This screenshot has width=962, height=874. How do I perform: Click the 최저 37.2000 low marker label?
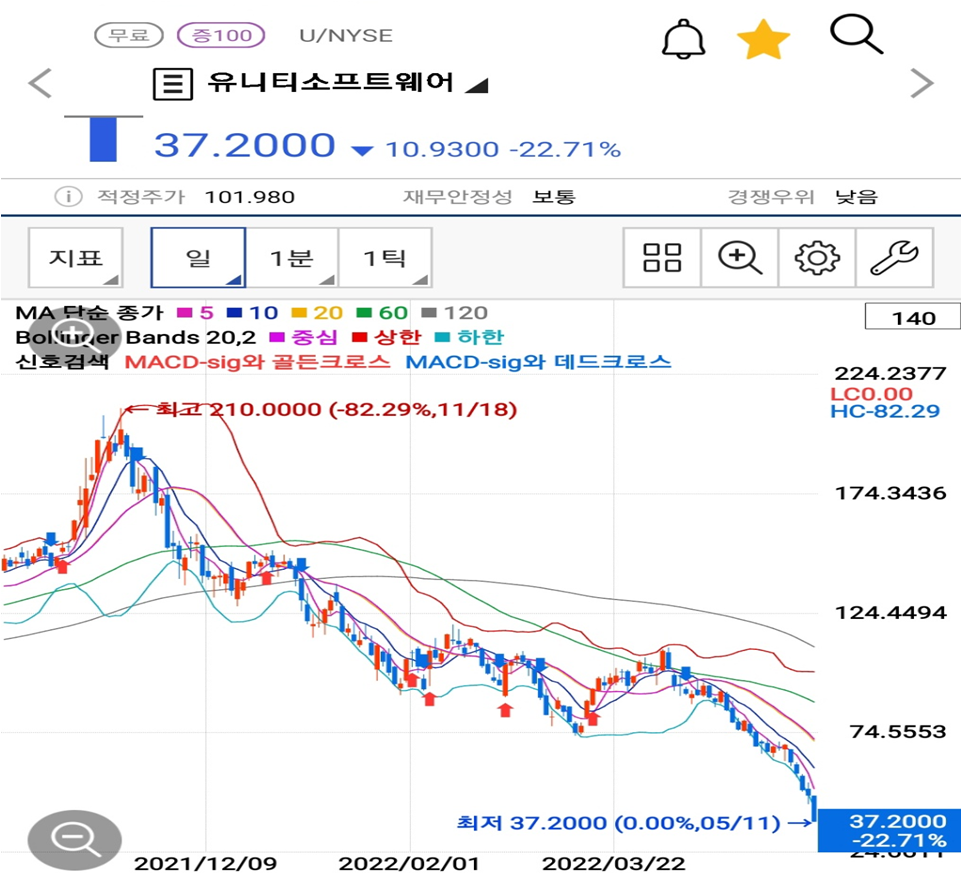[x=618, y=823]
